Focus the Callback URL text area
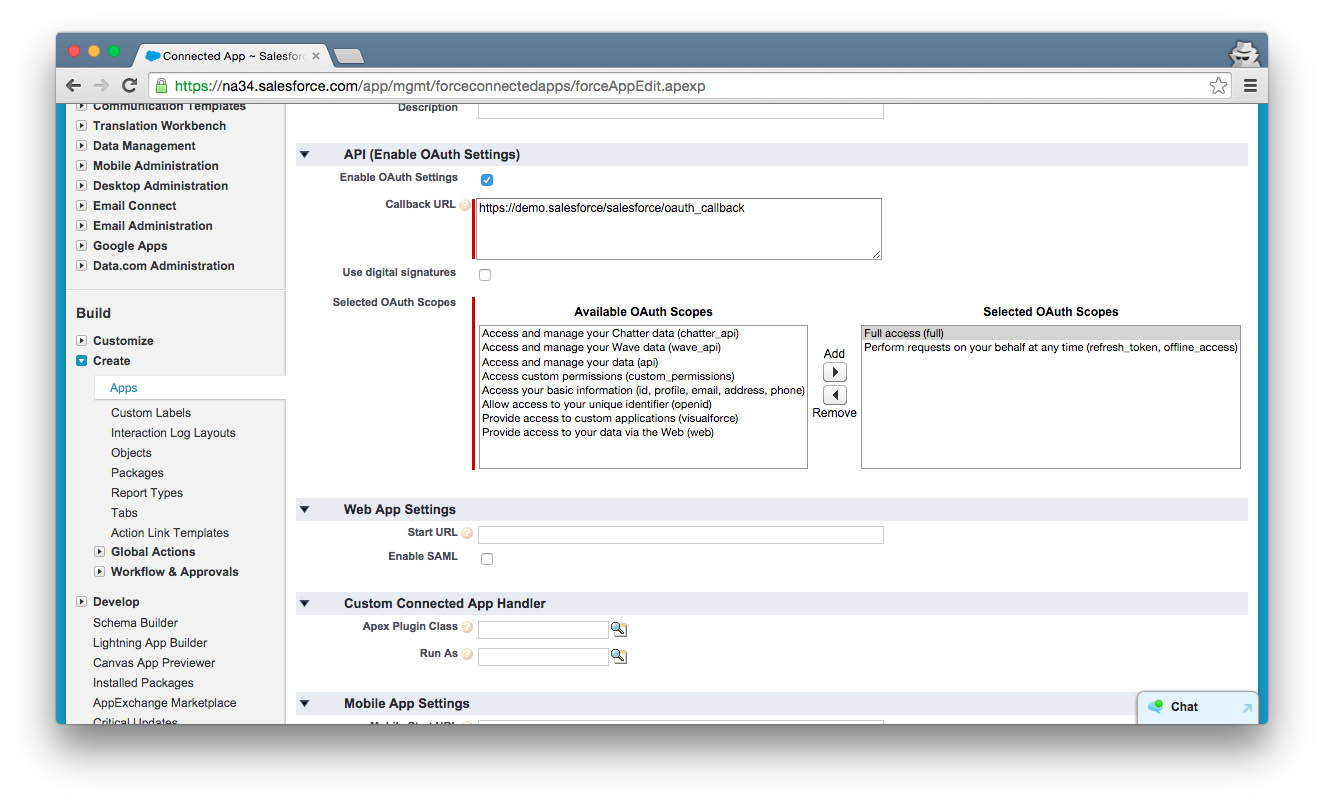1324x804 pixels. (x=679, y=229)
